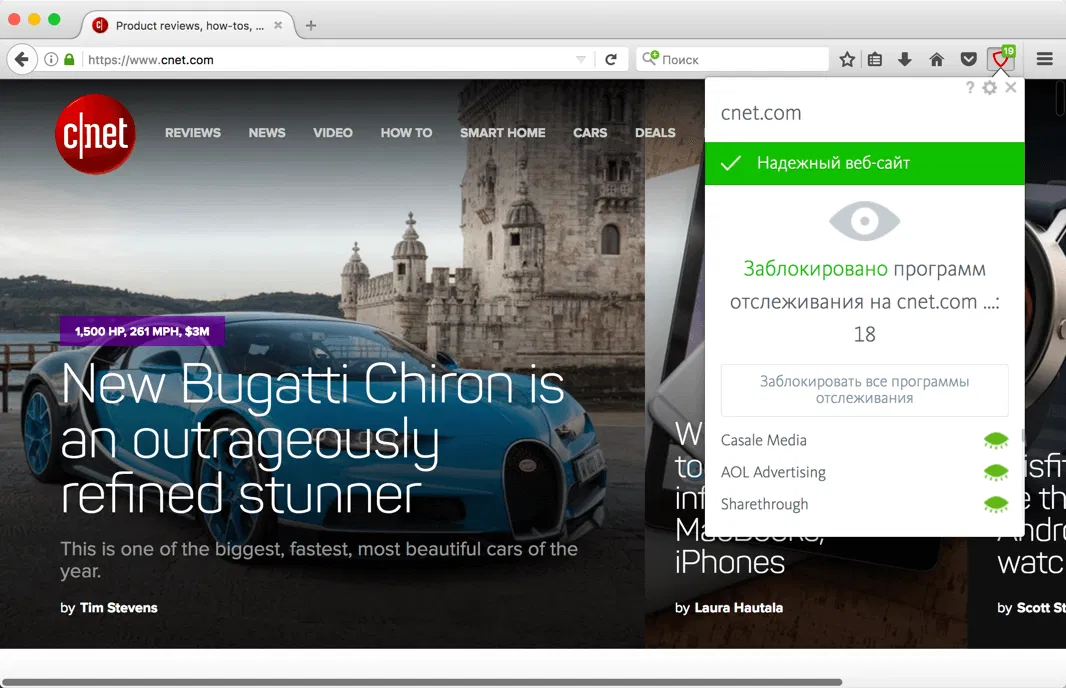Open the Pocket icon in toolbar

tap(968, 59)
